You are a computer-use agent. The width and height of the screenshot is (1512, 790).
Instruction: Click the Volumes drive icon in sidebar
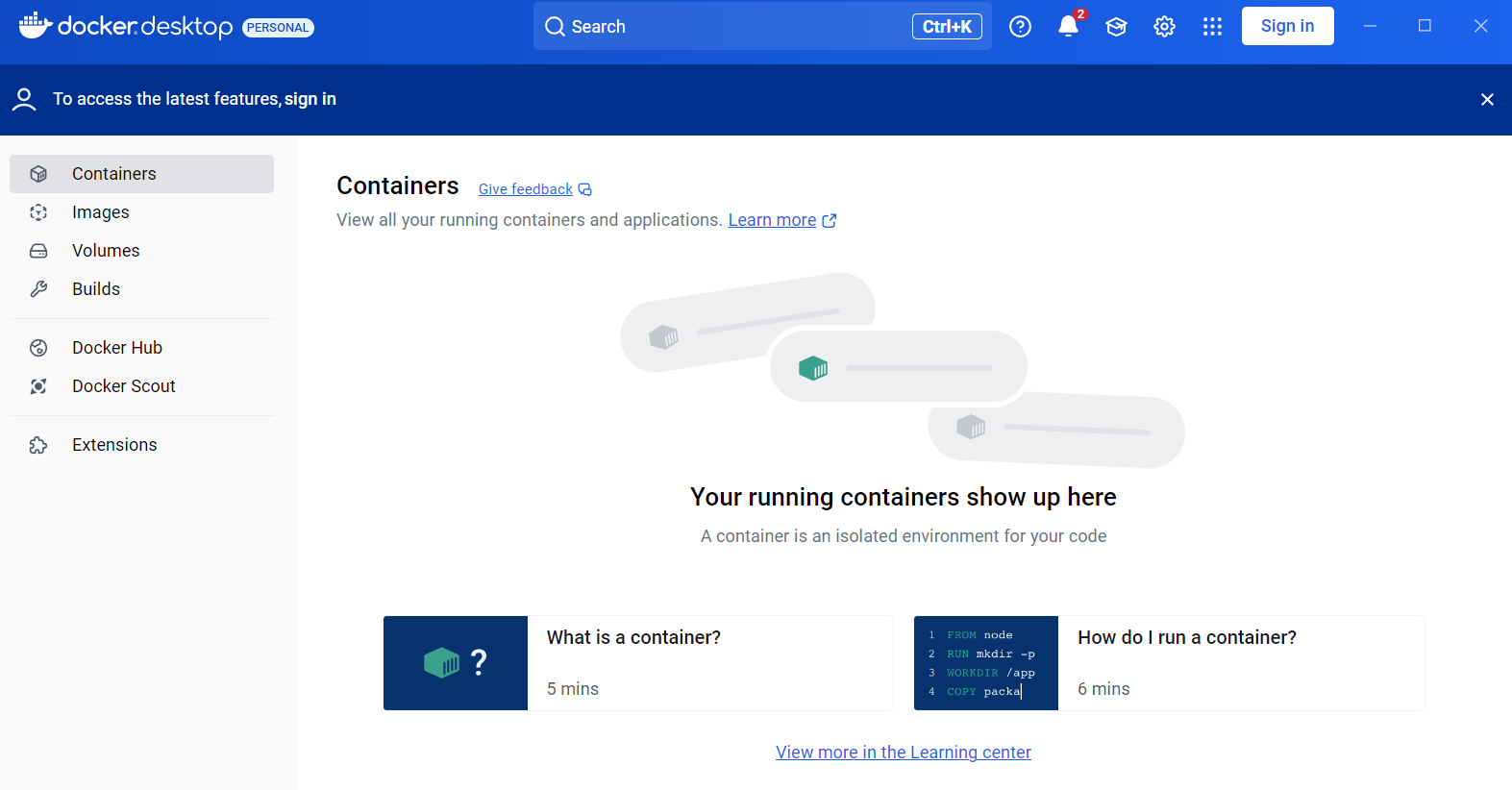(38, 251)
